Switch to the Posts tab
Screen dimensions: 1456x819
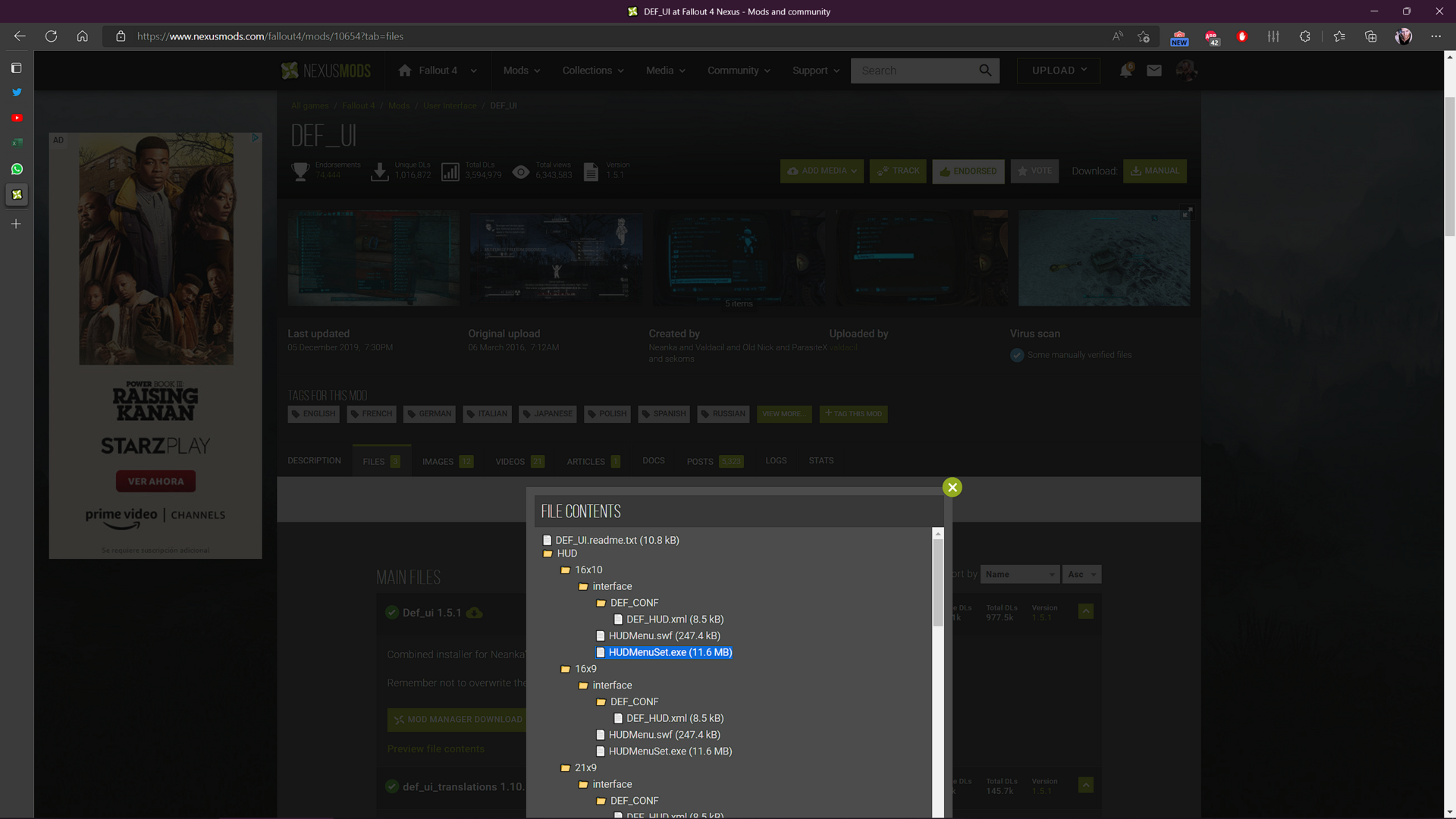tap(715, 461)
